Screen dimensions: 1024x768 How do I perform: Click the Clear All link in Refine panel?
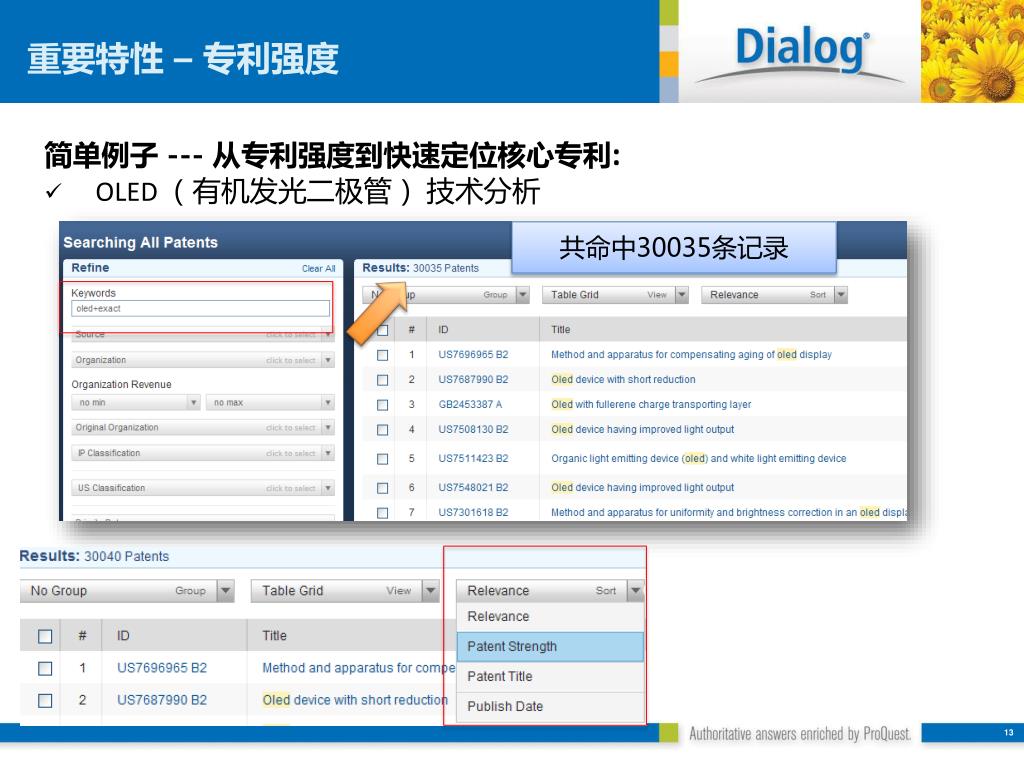tap(318, 268)
